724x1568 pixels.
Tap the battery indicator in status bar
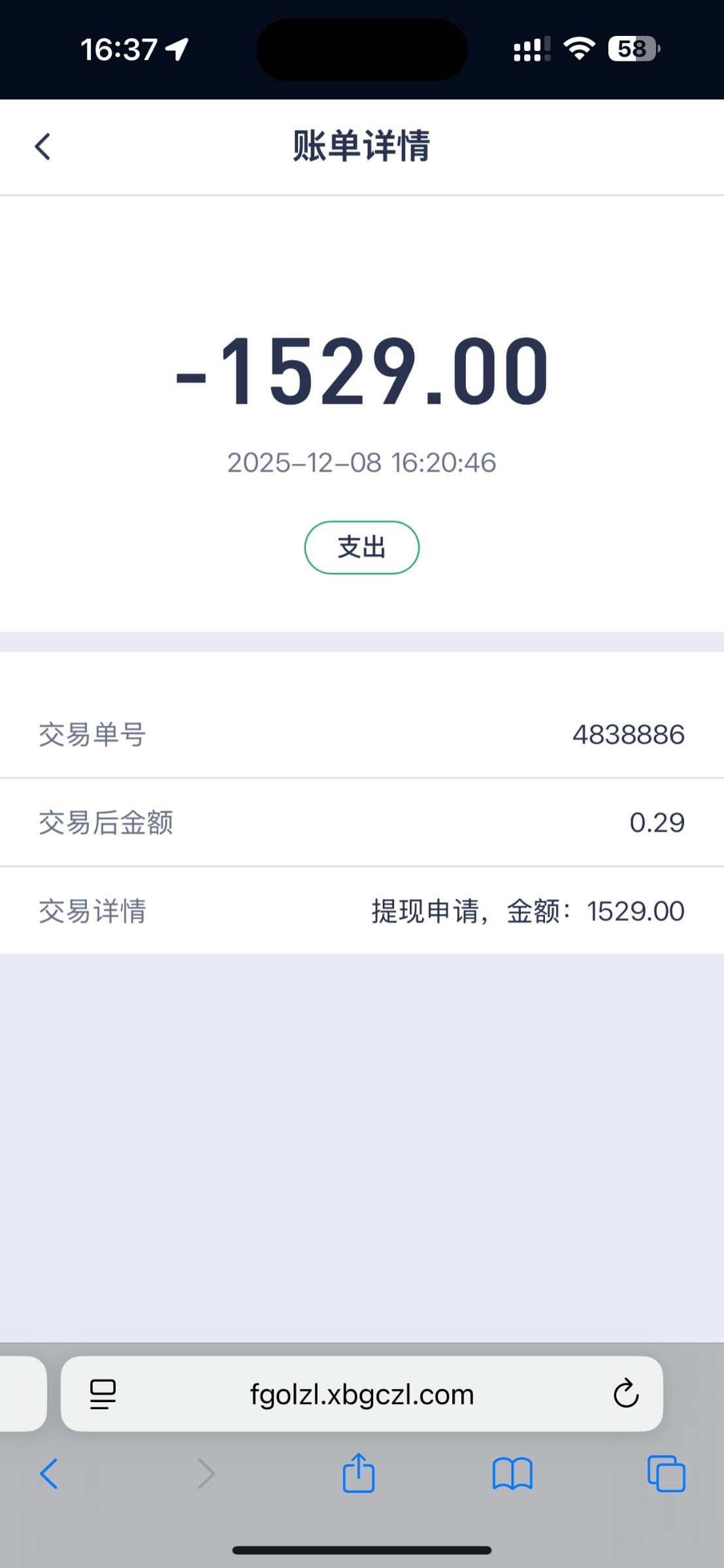point(633,49)
